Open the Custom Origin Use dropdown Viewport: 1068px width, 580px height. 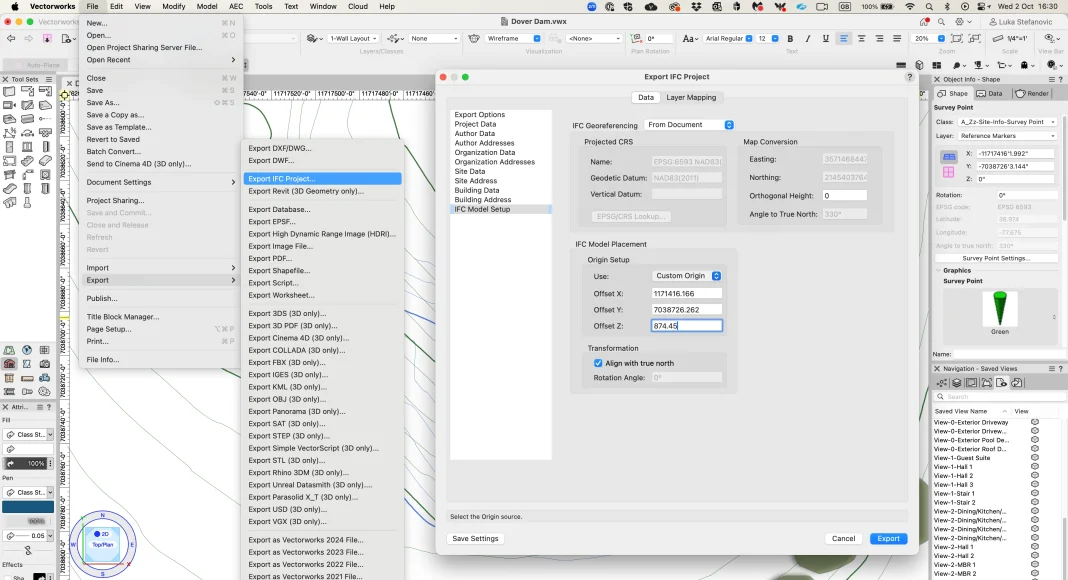click(688, 276)
